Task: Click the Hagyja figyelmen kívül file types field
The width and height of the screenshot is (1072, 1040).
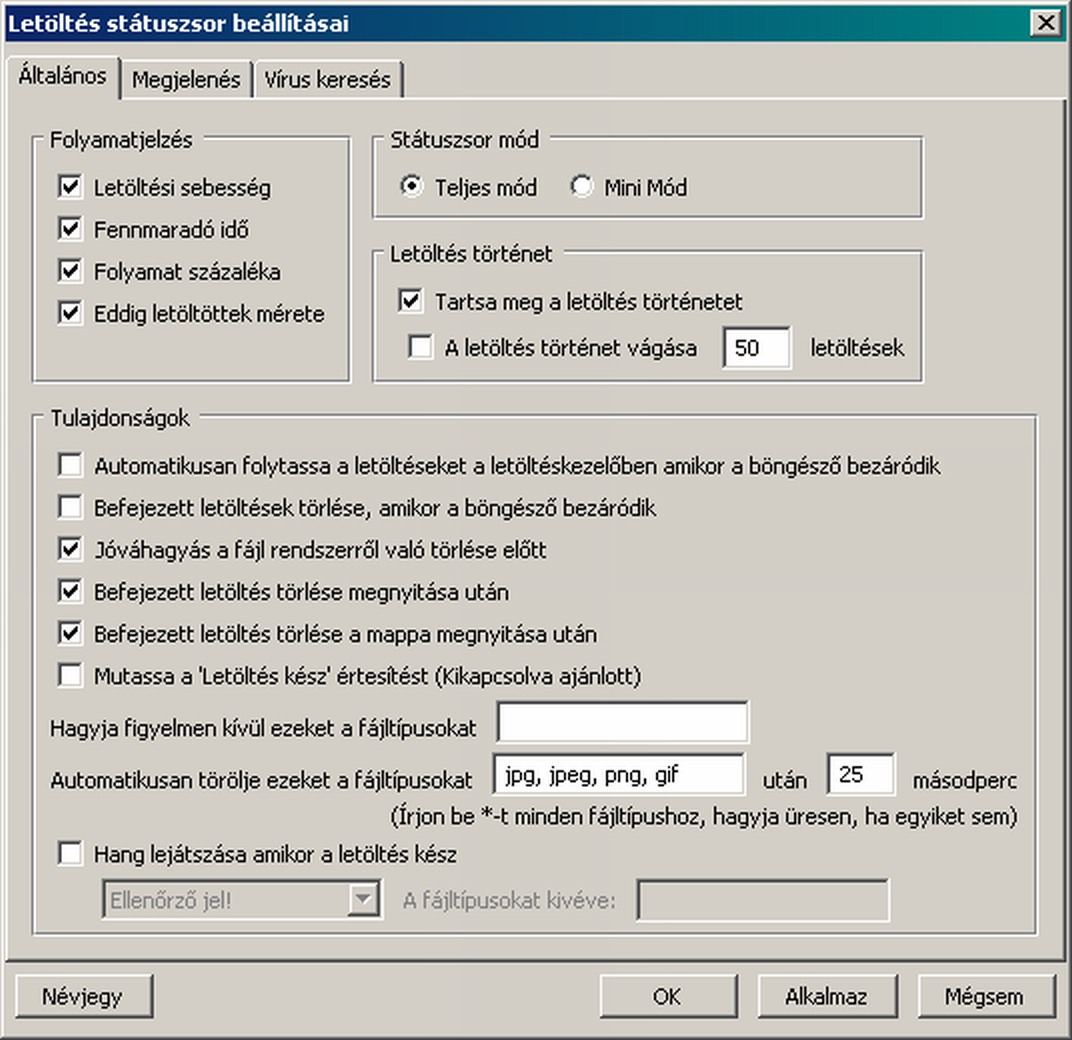Action: click(x=622, y=723)
